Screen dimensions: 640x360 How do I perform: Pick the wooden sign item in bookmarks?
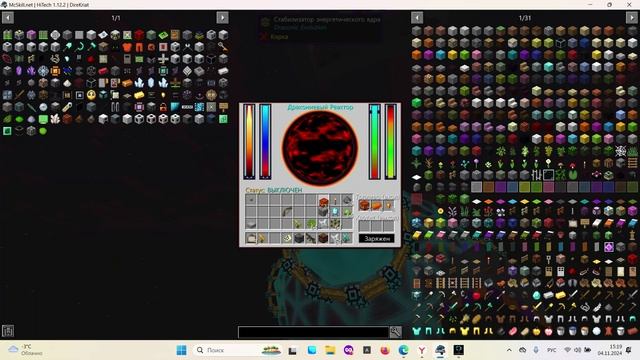pos(223,107)
